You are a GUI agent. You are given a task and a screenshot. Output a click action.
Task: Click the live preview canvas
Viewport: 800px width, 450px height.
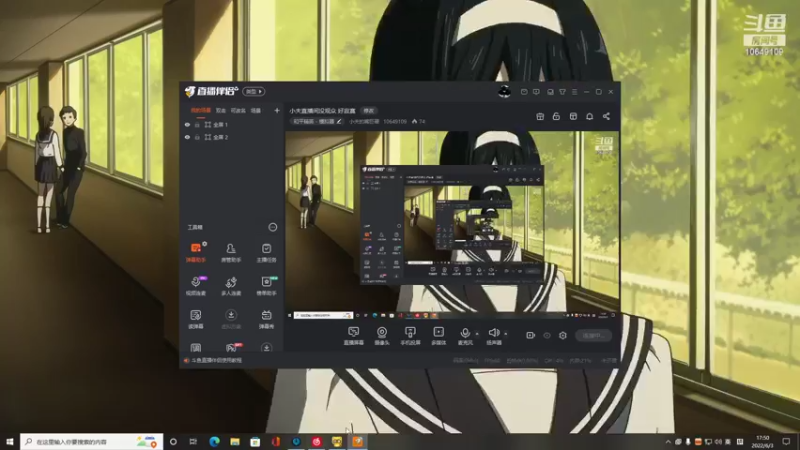pos(452,226)
